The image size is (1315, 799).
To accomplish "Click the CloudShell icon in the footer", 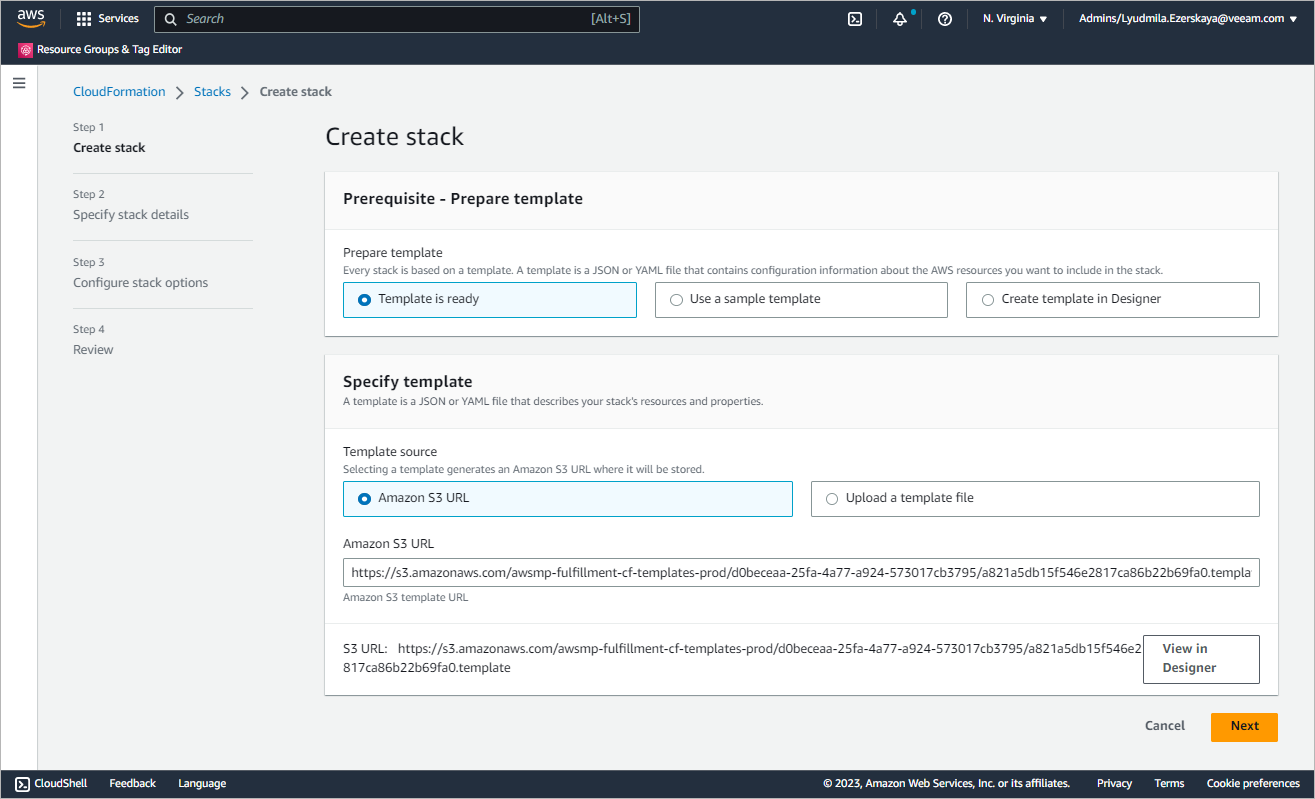I will (22, 784).
